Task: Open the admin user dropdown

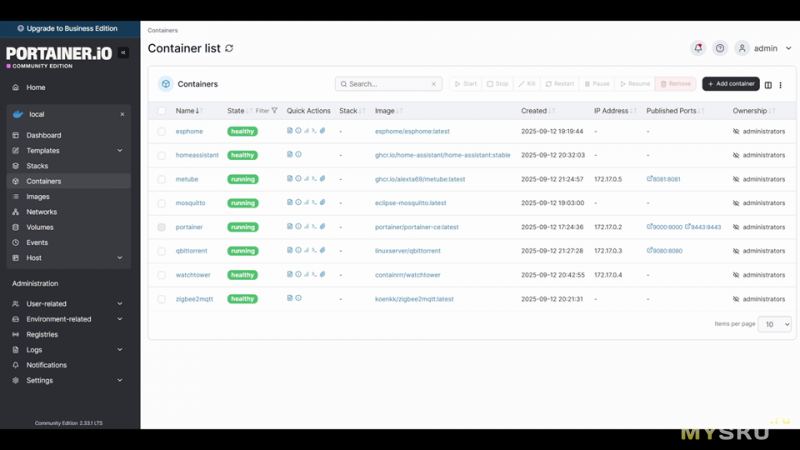Action: tap(763, 48)
